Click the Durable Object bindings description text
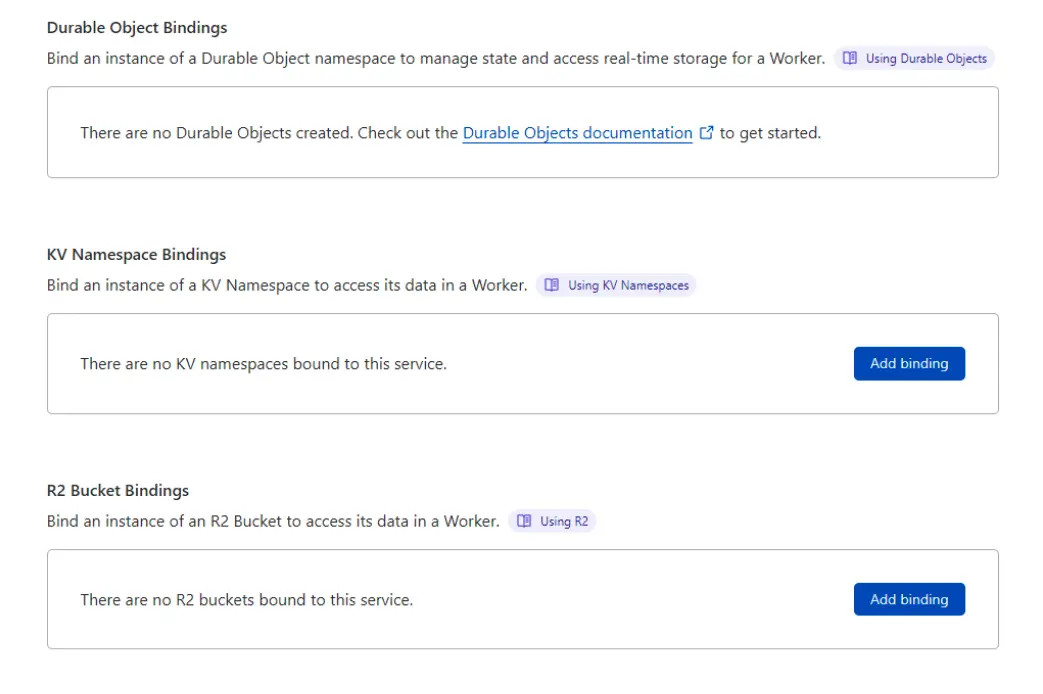This screenshot has width=1043, height=694. click(x=435, y=58)
